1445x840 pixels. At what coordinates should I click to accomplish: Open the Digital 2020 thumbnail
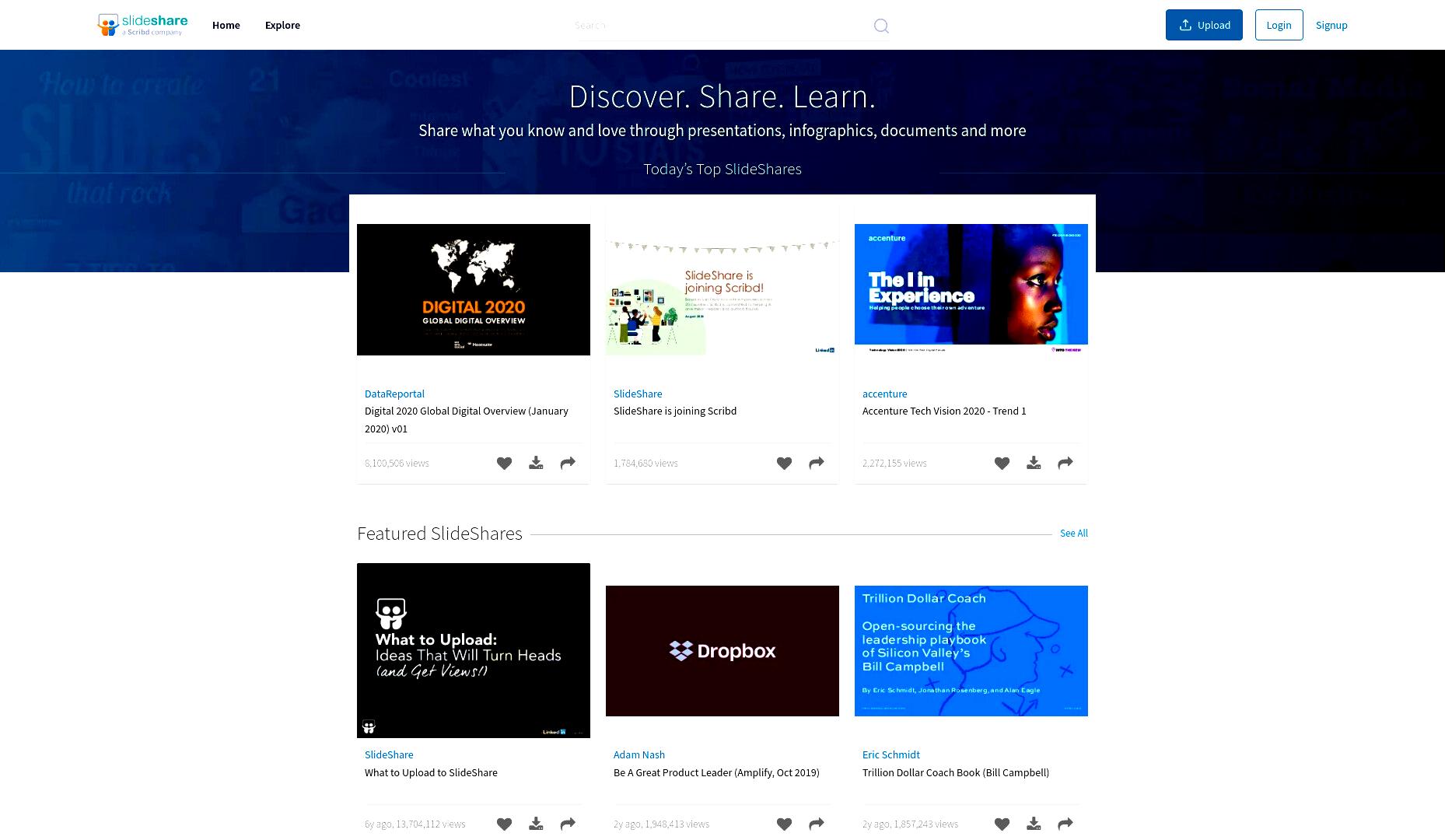pos(474,289)
